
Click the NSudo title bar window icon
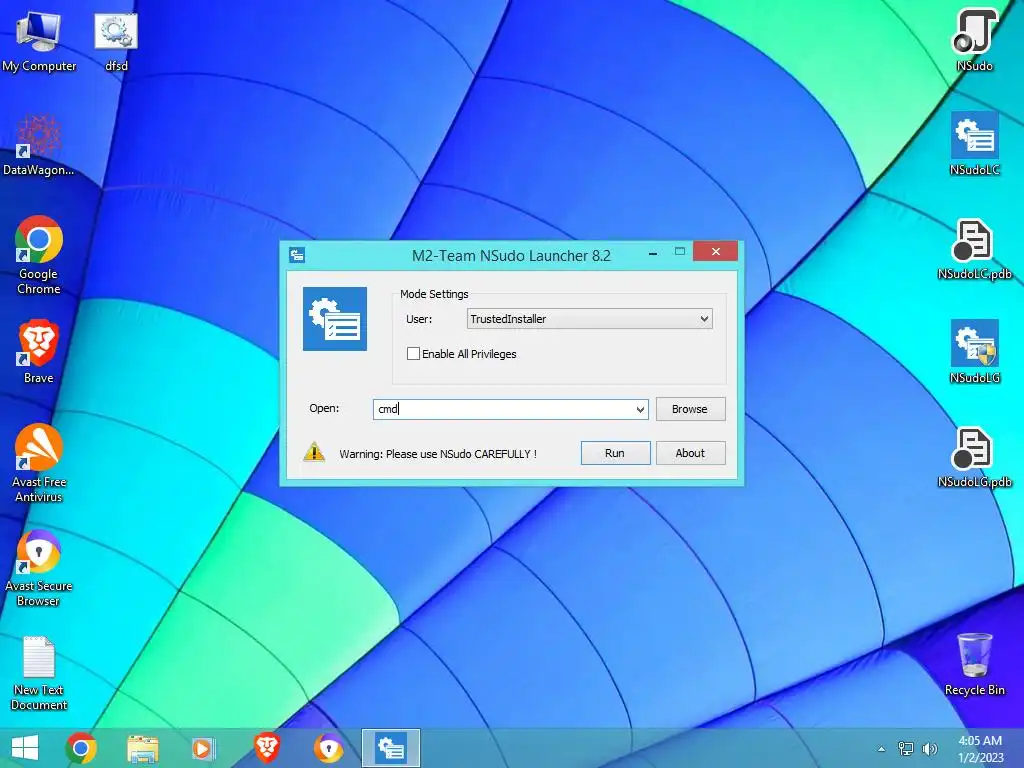(x=296, y=255)
